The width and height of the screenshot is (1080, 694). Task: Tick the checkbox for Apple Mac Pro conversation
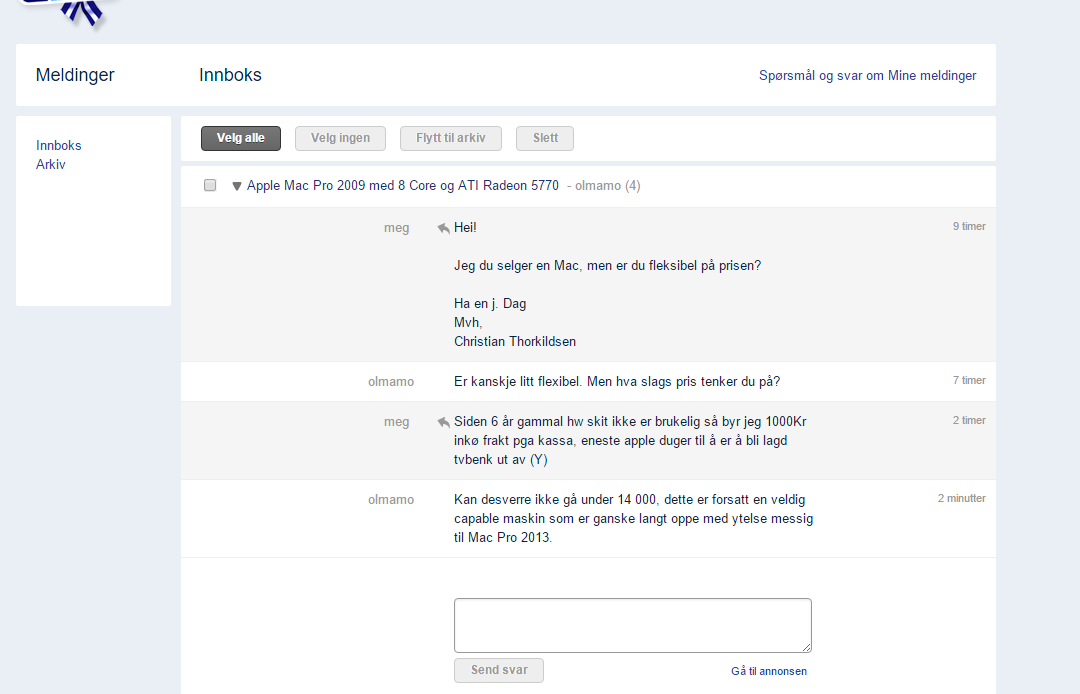point(210,185)
